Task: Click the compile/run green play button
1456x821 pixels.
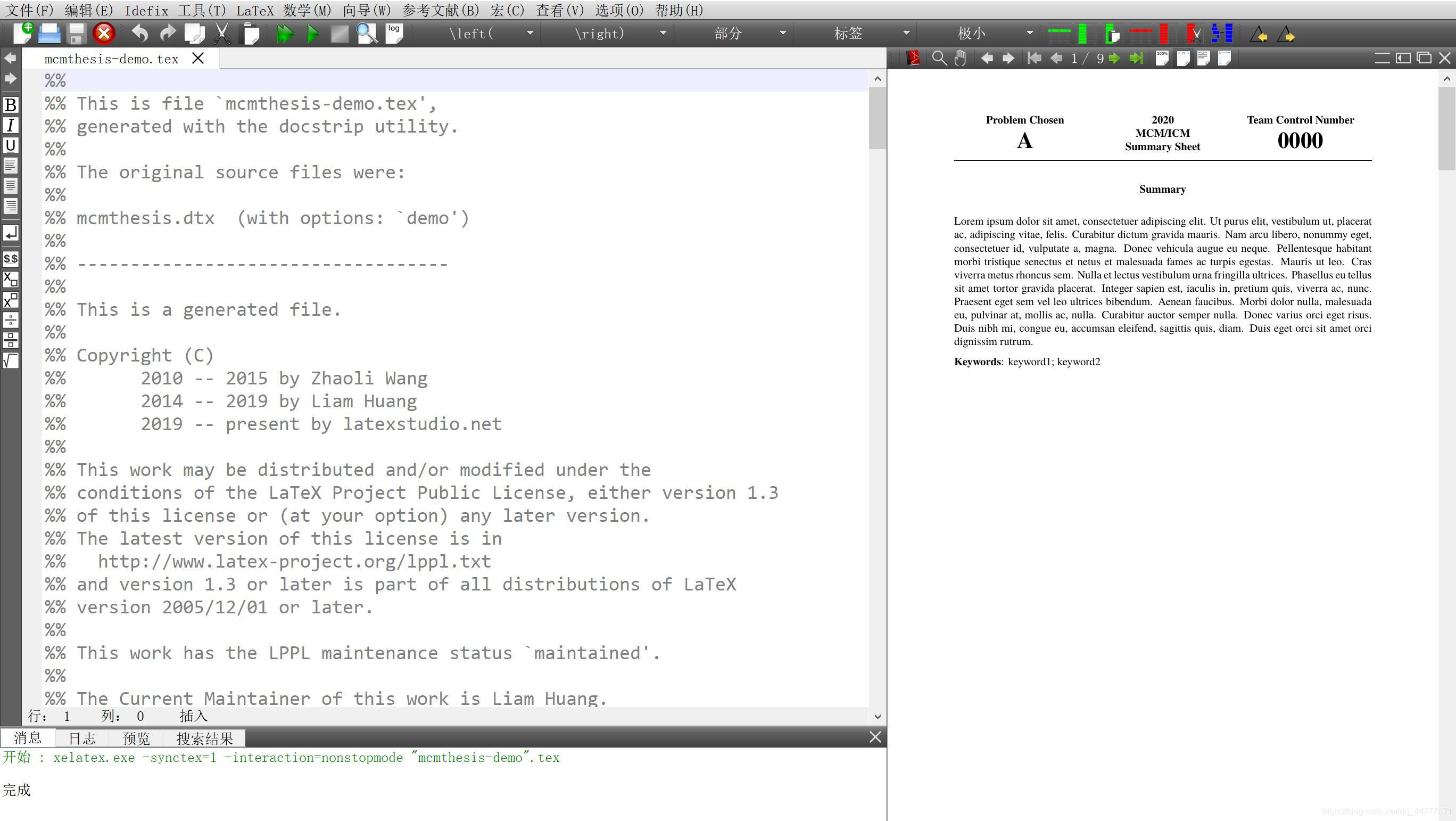Action: click(x=311, y=33)
